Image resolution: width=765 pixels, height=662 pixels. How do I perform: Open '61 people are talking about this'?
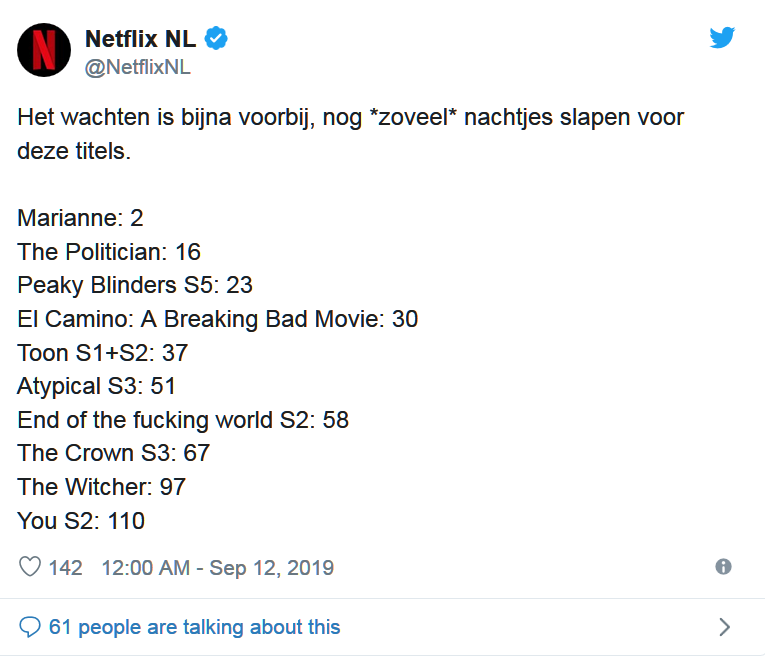coord(194,627)
